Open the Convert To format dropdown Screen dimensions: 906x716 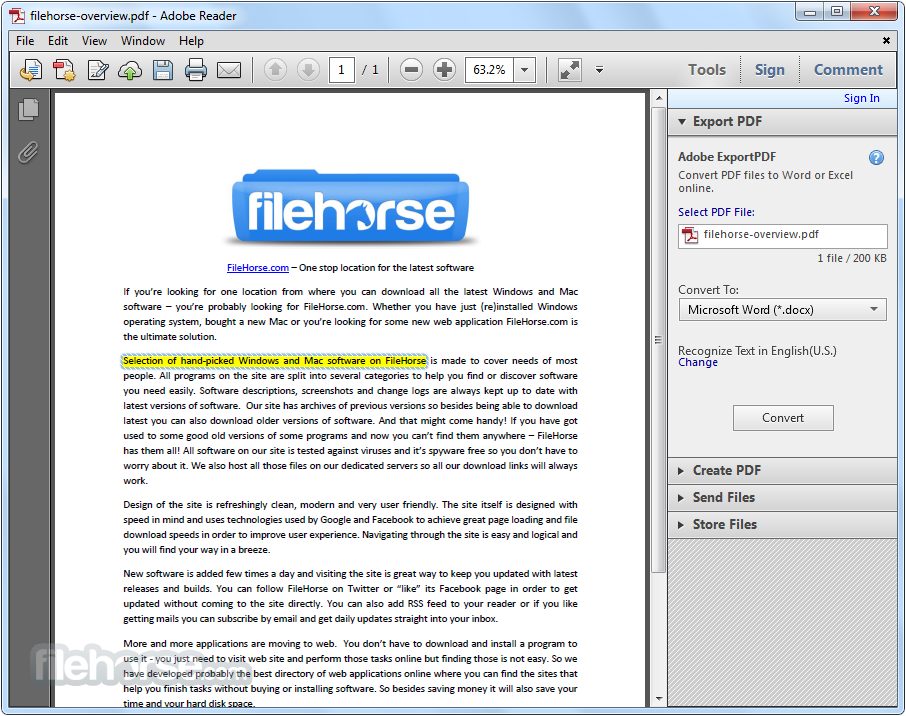[x=782, y=310]
